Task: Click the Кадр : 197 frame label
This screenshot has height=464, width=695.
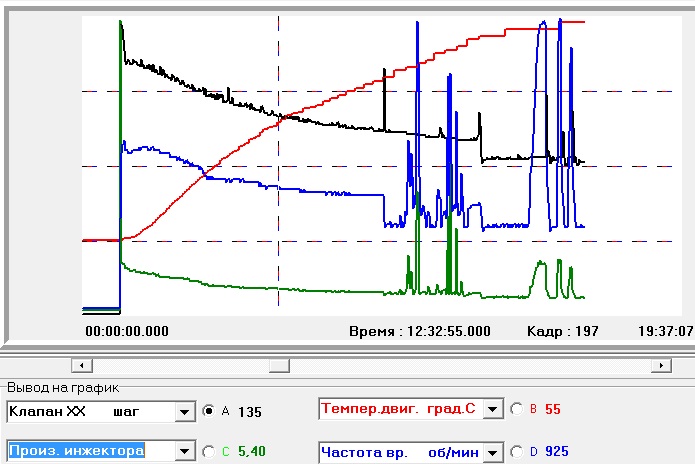Action: (562, 330)
